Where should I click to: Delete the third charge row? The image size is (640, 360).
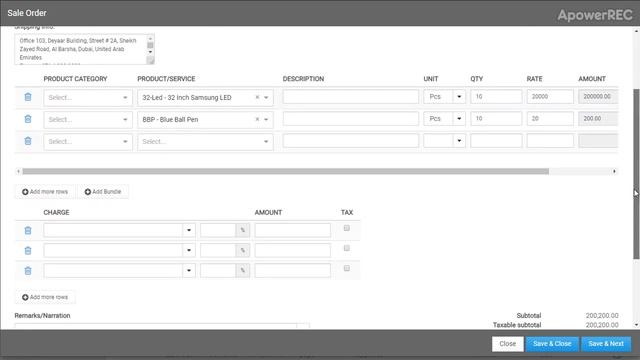coord(28,271)
